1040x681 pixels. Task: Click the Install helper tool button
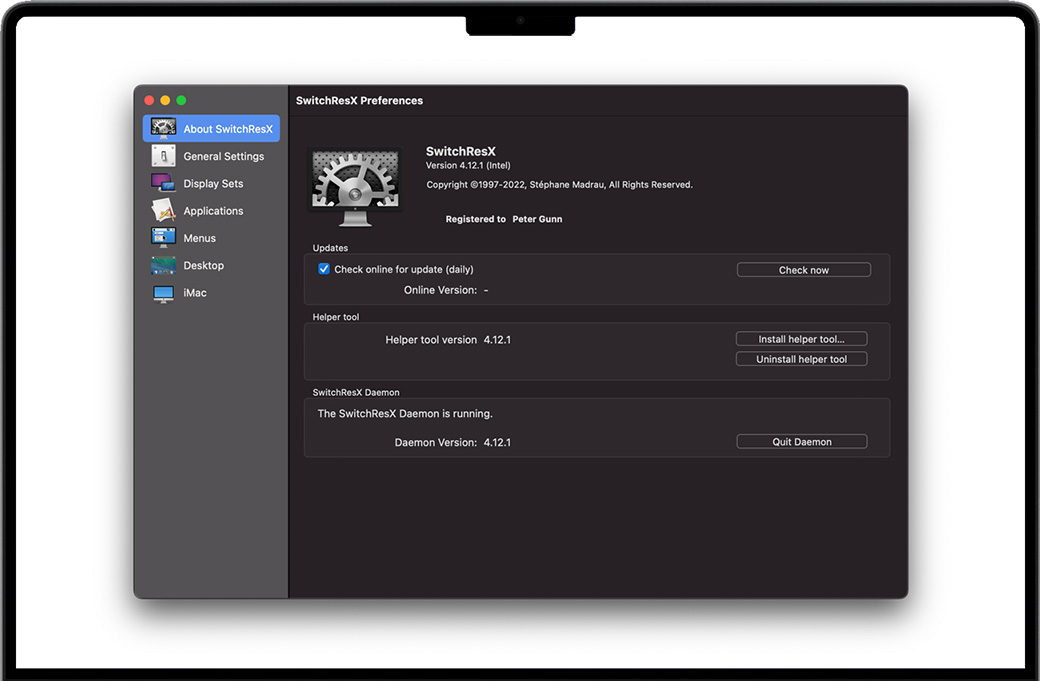coord(801,339)
